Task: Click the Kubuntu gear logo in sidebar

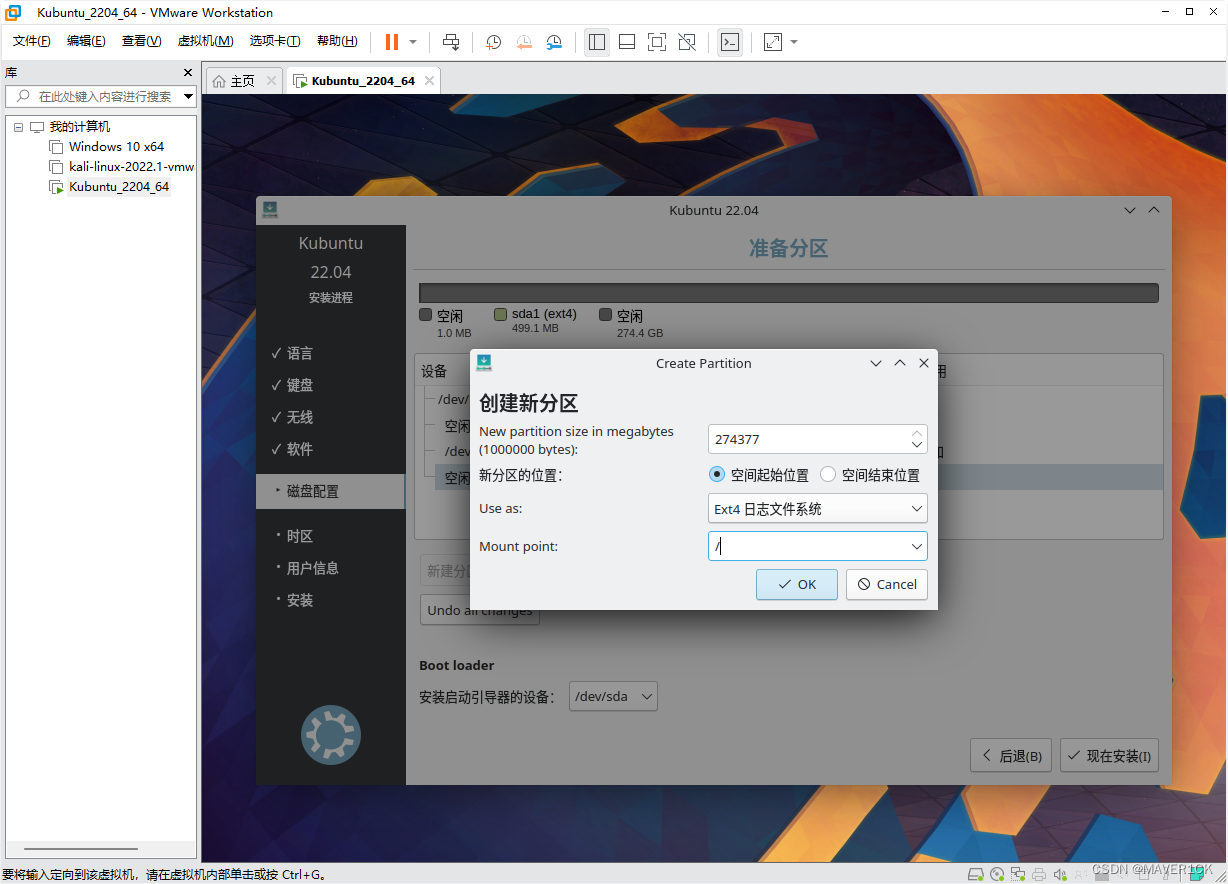Action: (x=331, y=736)
